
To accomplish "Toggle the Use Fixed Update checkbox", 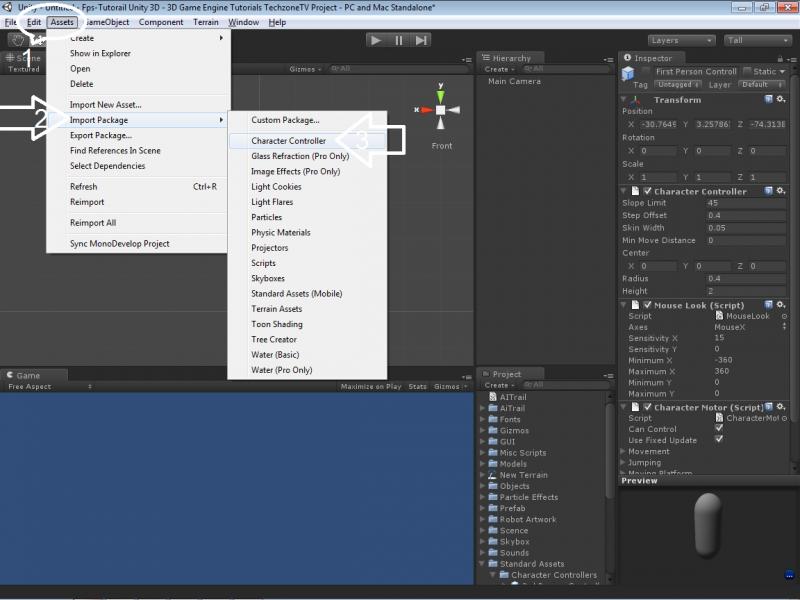I will point(718,440).
